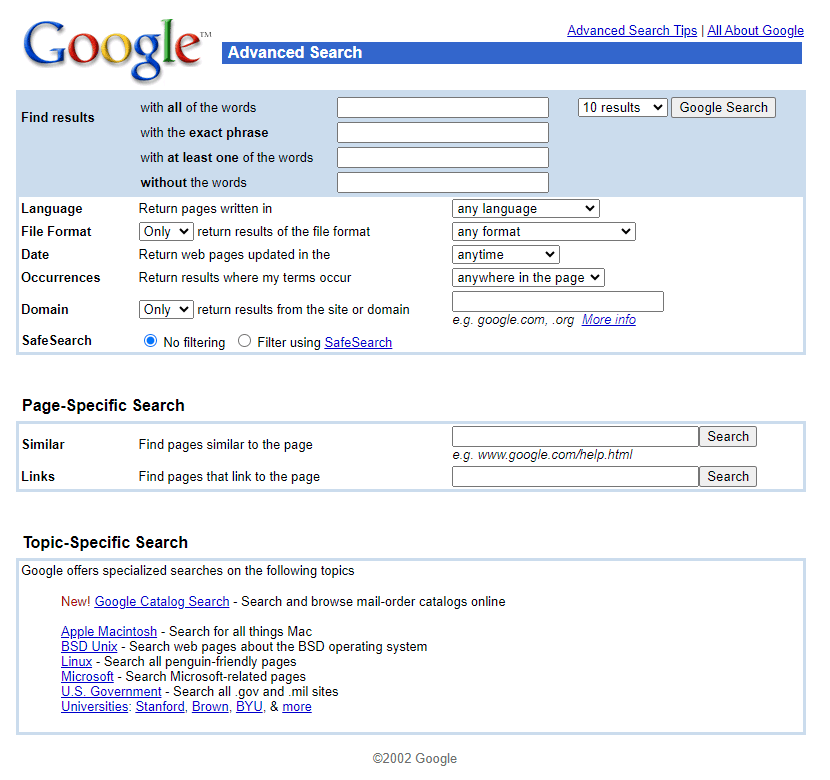This screenshot has width=830, height=780.
Task: Click 'Return web pages updated in the' text
Action: [x=234, y=255]
